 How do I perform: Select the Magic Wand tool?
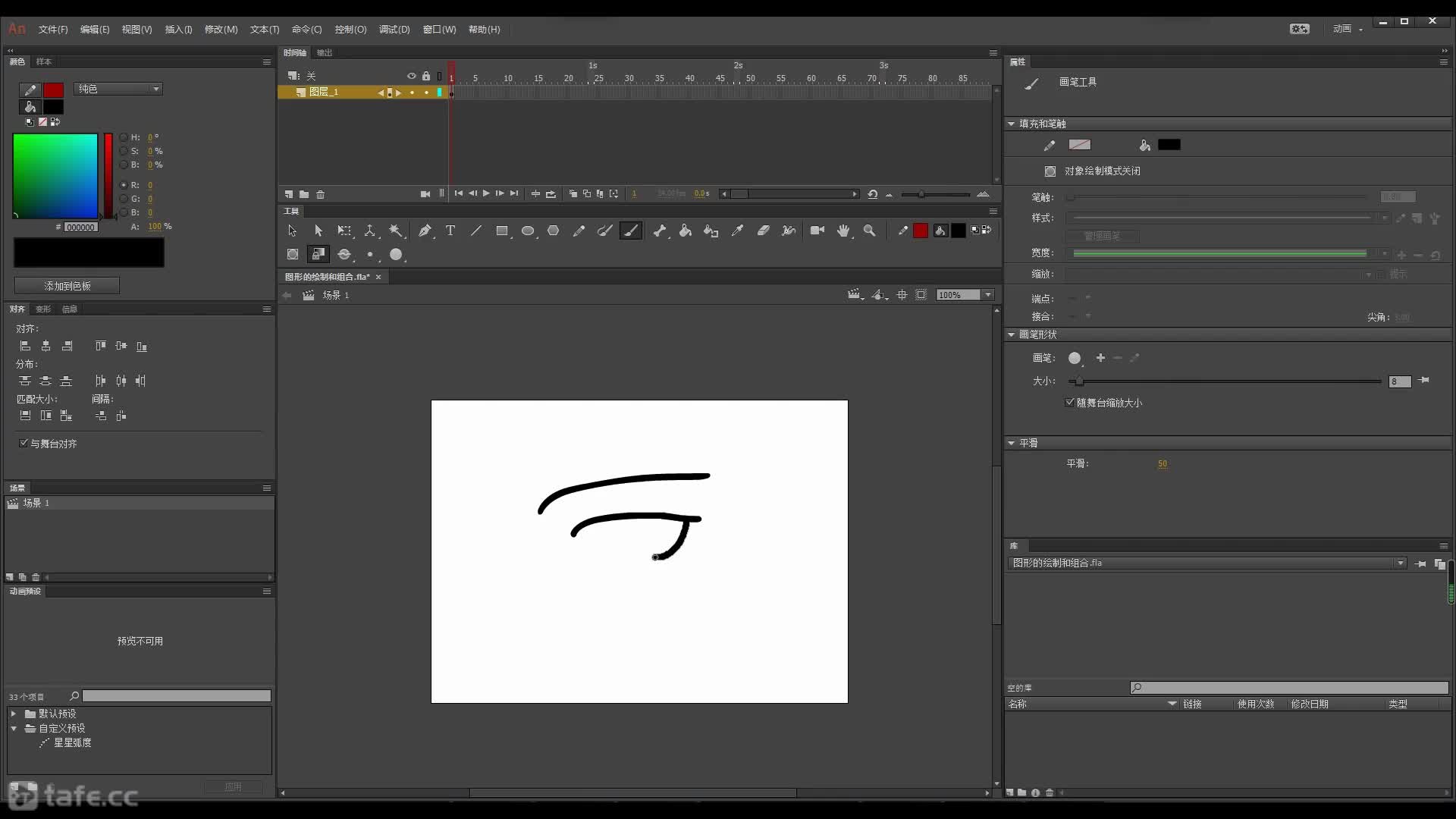(396, 231)
